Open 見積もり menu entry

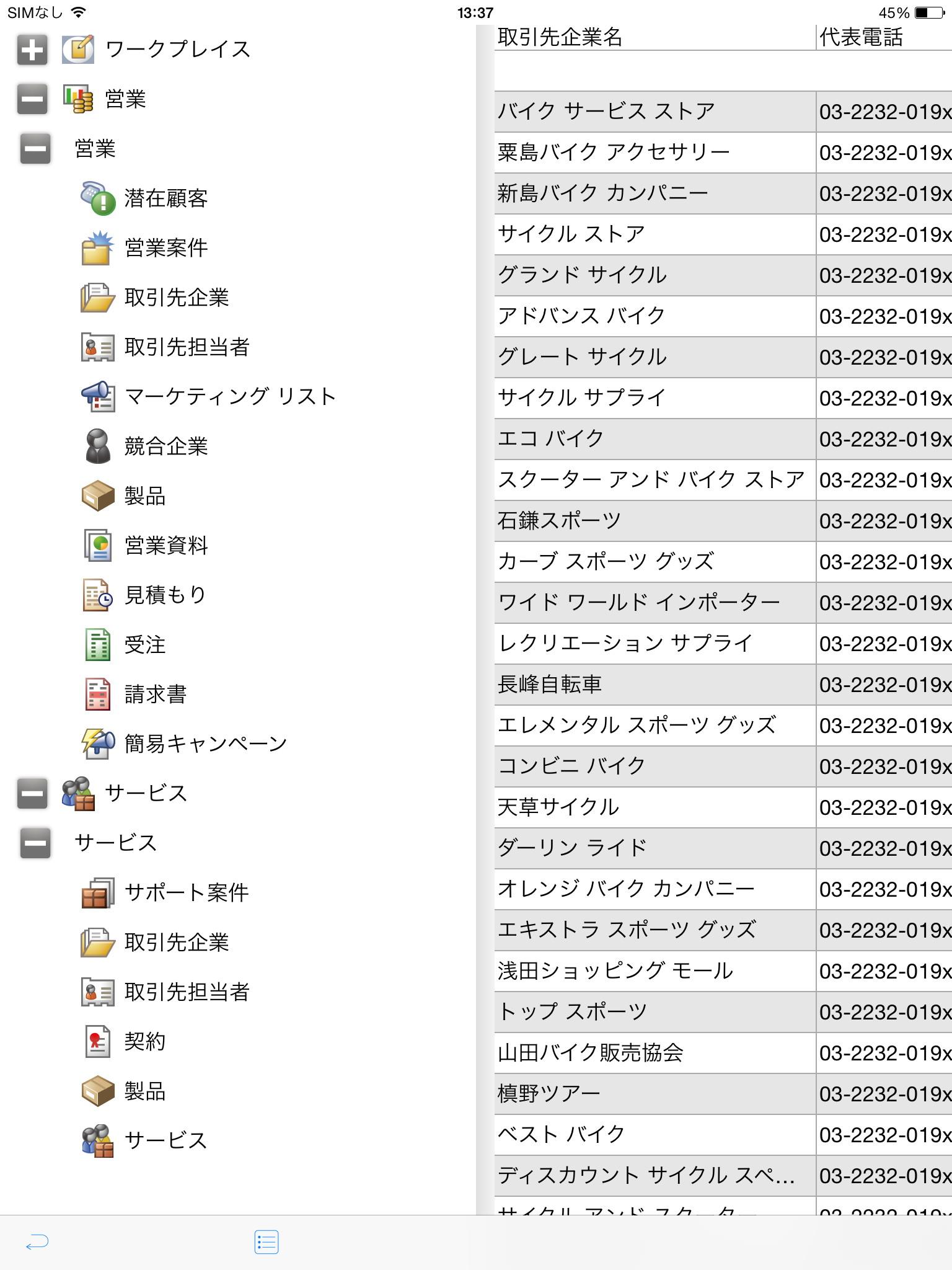point(165,595)
